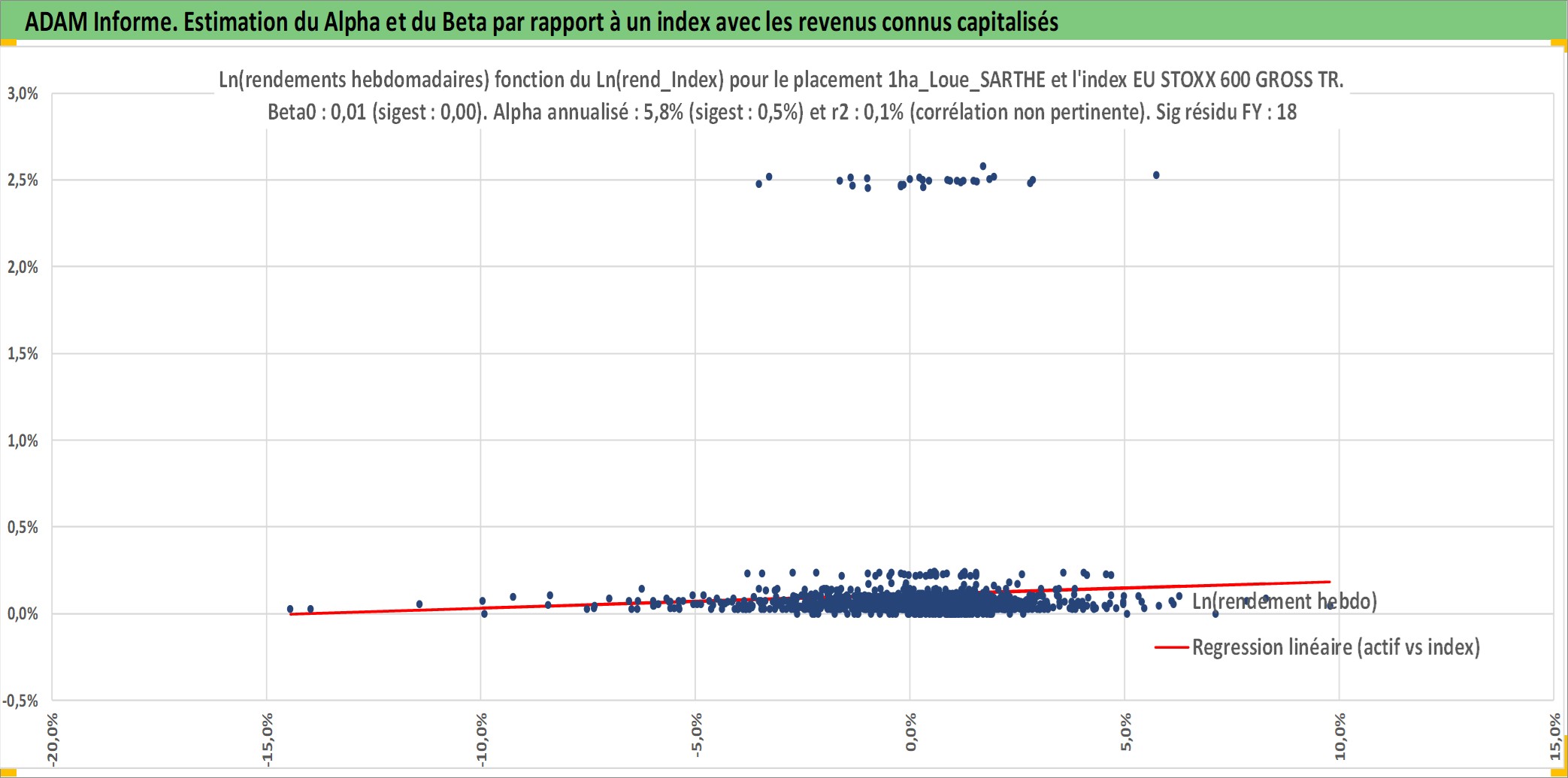Click the y-axis label '1,0%'

[x=23, y=440]
